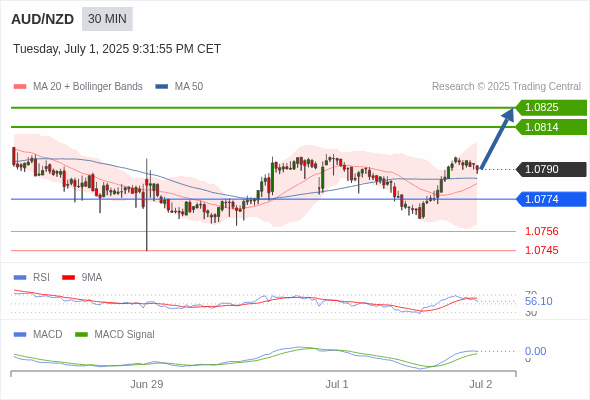590x400 pixels.
Task: Click the AUD/NZD pair title
Action: click(43, 19)
